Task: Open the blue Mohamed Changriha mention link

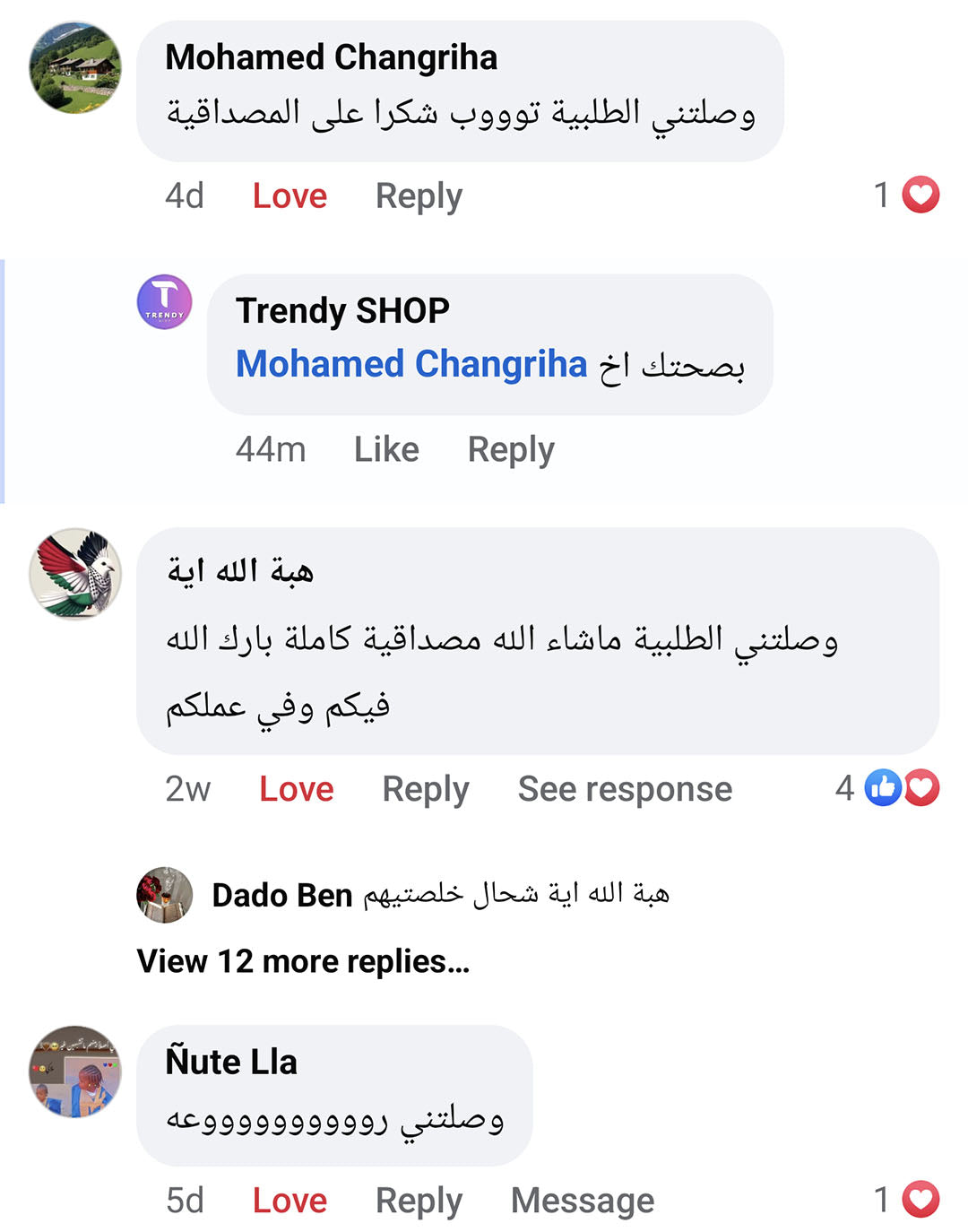Action: pos(411,364)
